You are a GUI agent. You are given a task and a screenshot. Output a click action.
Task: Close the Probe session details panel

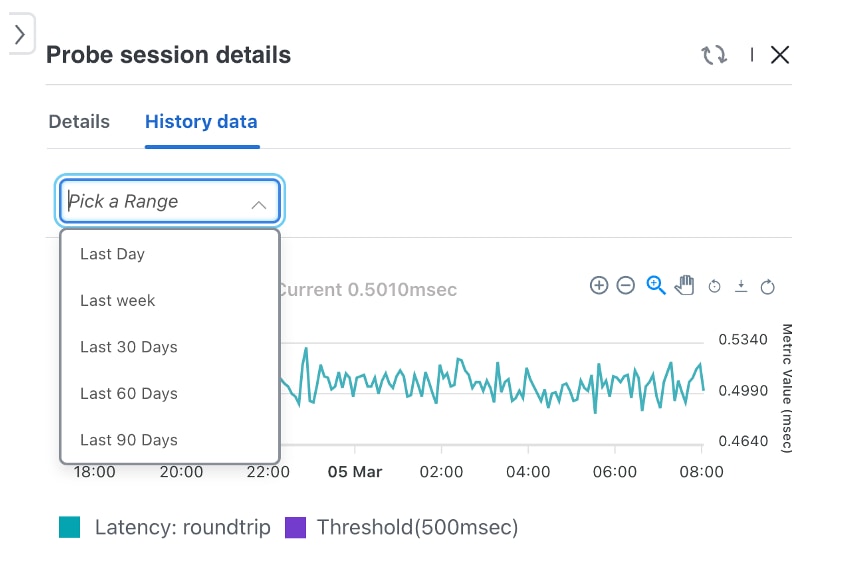point(780,55)
